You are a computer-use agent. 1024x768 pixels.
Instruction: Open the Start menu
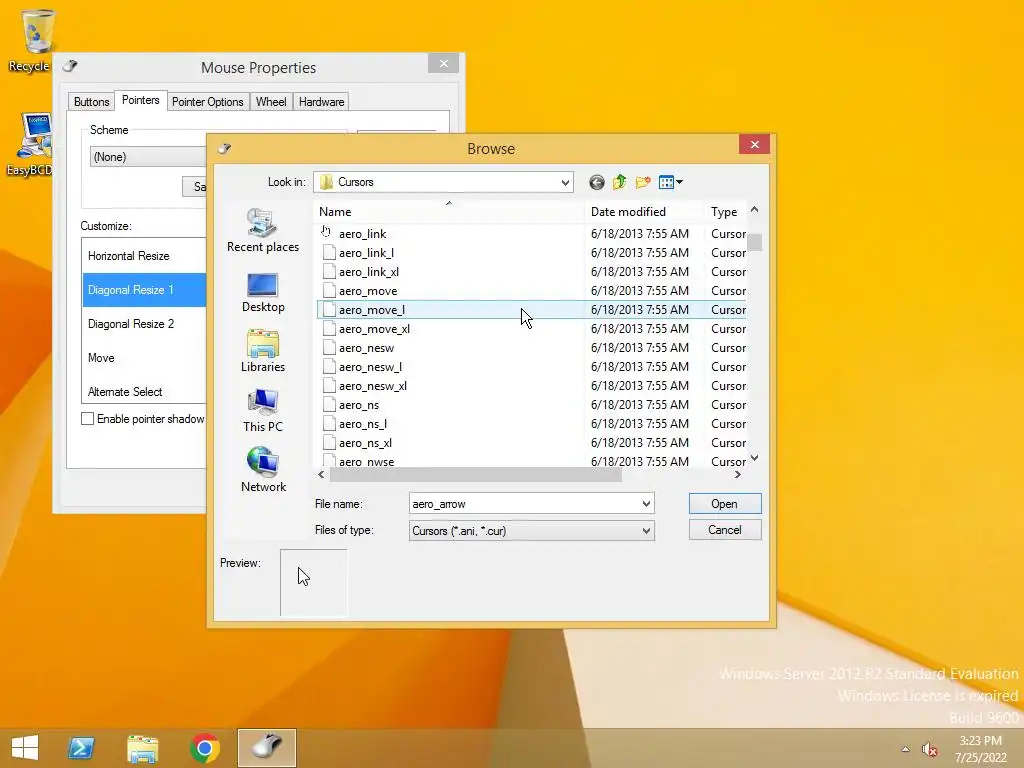pos(25,748)
